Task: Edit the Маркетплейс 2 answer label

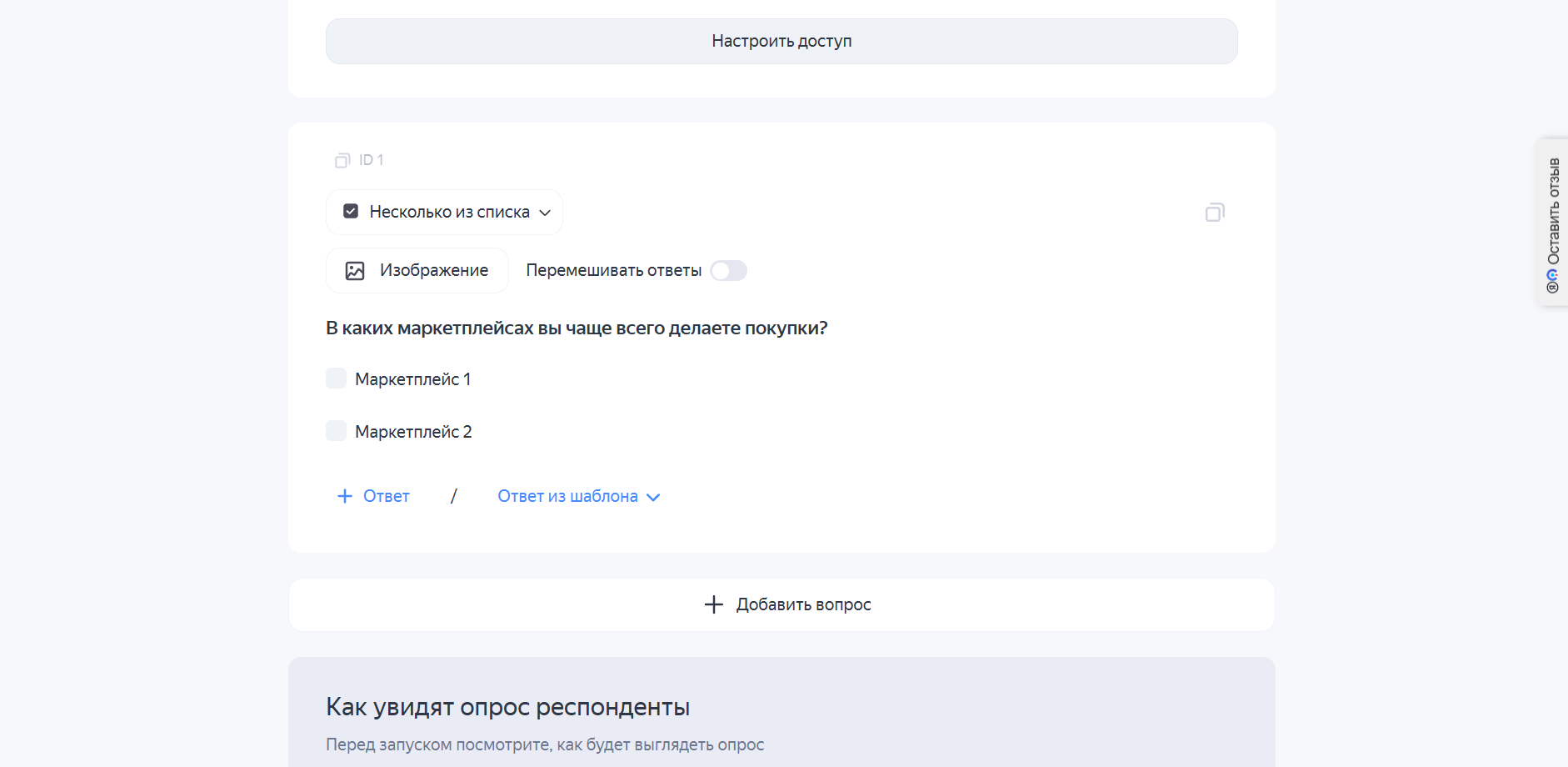Action: pos(413,432)
